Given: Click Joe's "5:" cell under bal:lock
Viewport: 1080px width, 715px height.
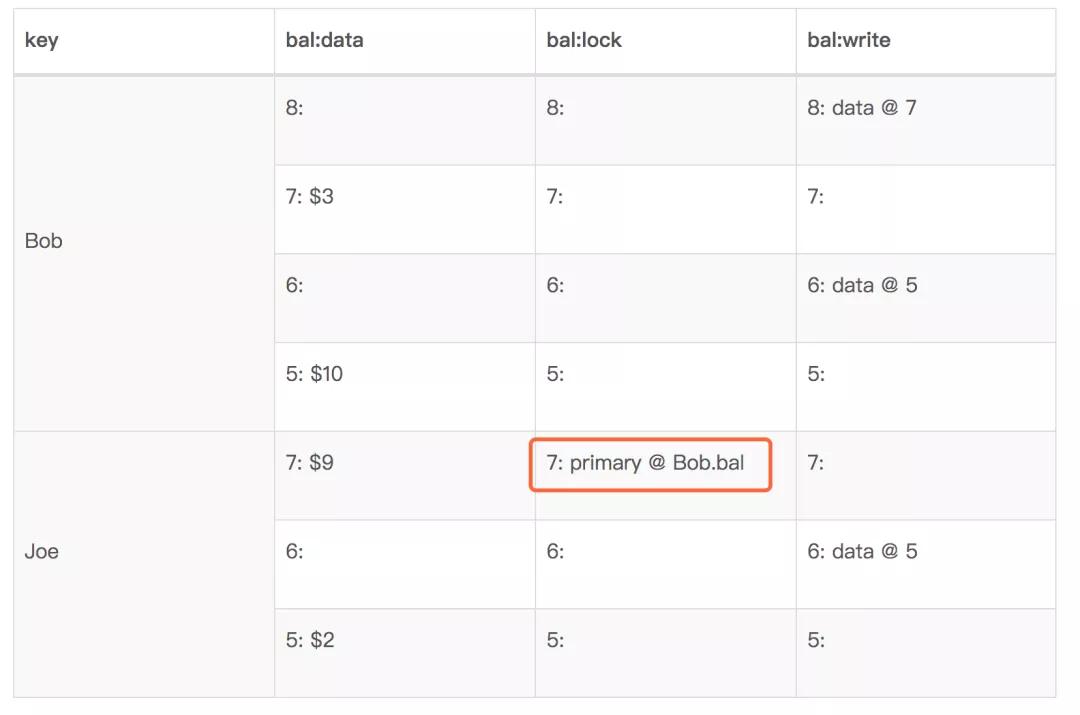Looking at the screenshot, I should click(x=556, y=640).
